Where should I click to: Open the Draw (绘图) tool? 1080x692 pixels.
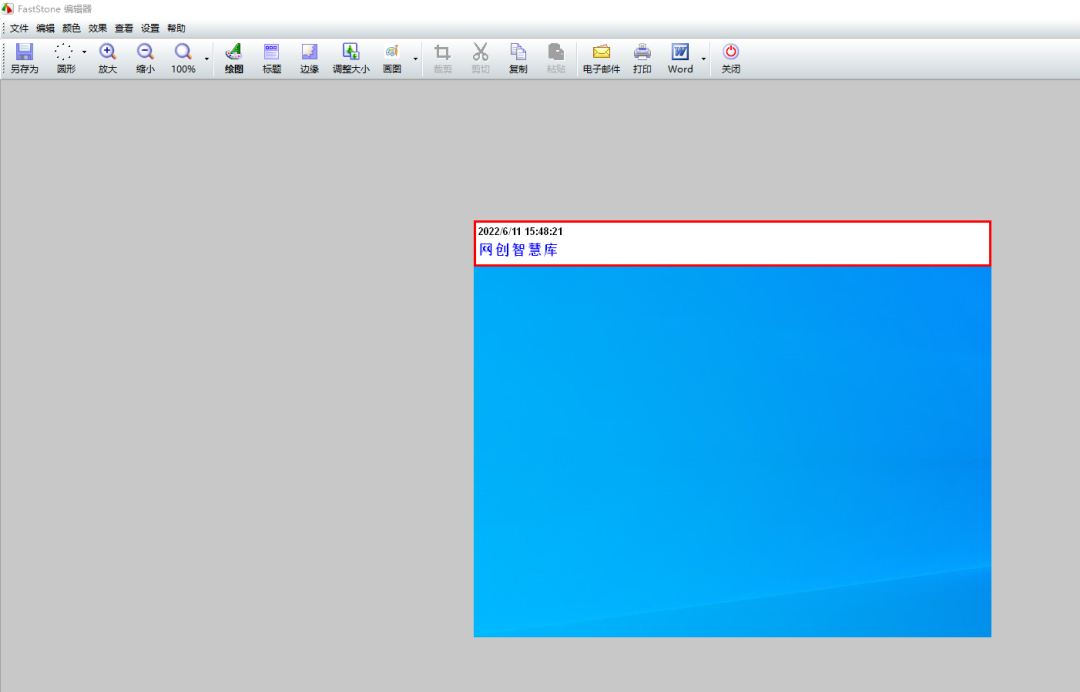coord(233,59)
